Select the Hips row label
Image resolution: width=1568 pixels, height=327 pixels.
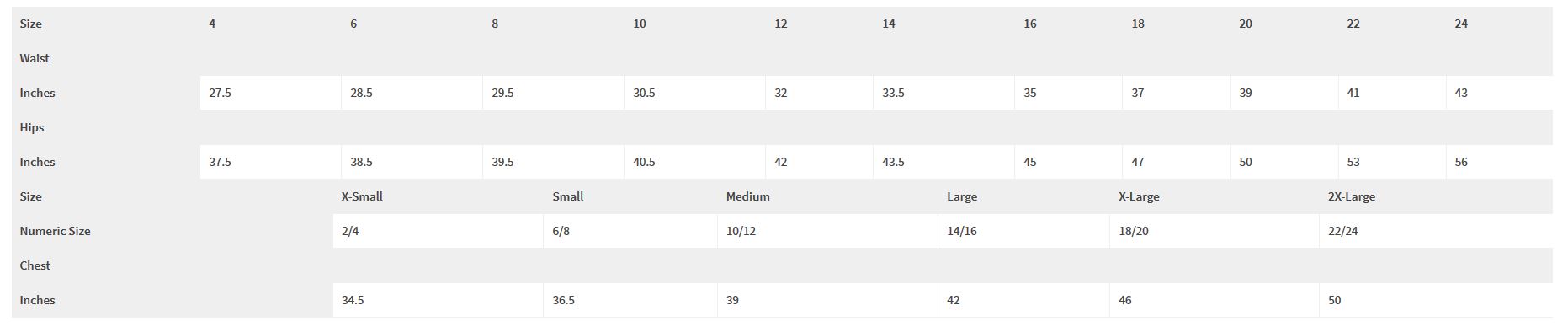point(32,127)
